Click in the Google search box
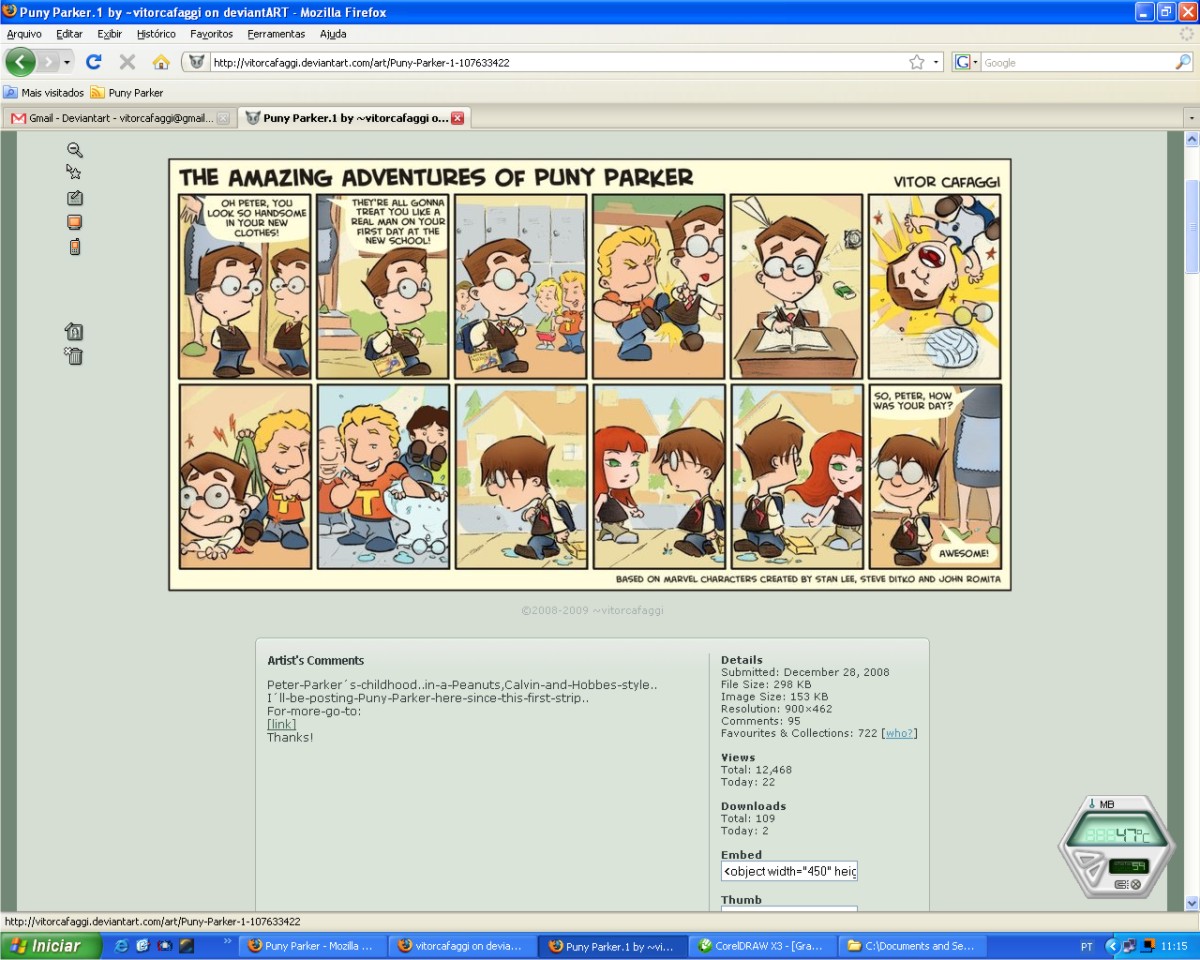This screenshot has height=960, width=1200. coord(1076,62)
